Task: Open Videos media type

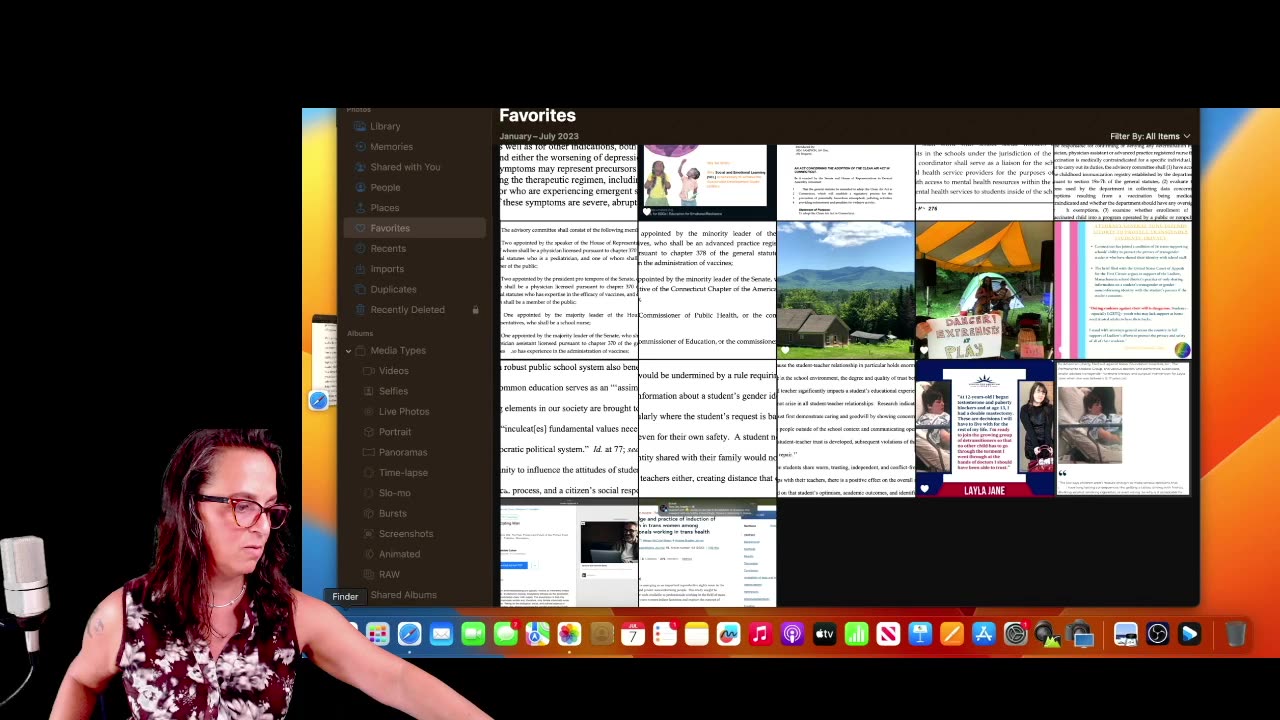Action: click(x=393, y=370)
